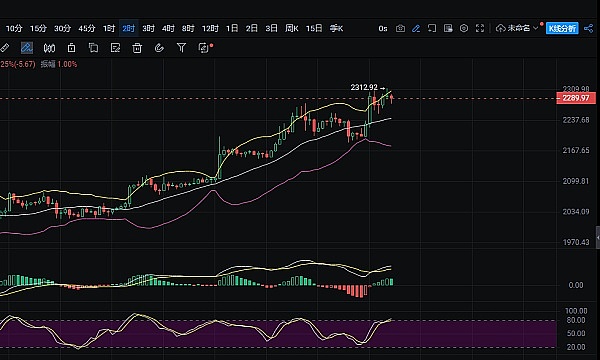Image resolution: width=600 pixels, height=360 pixels.
Task: Click the 80.00 oscillator axis label
Action: pyautogui.click(x=576, y=320)
